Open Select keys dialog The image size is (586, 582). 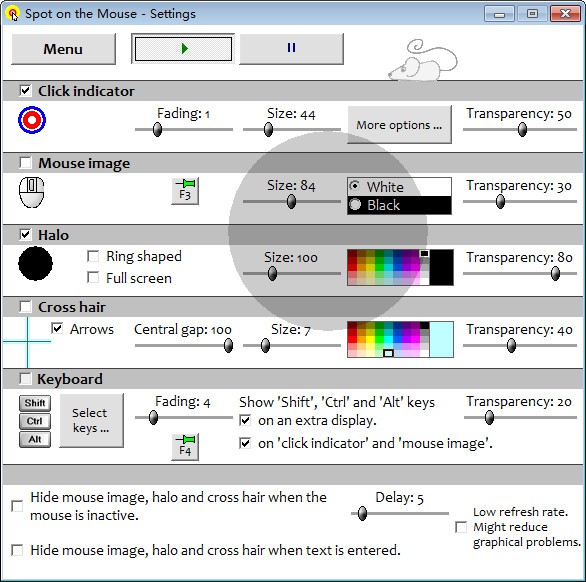[x=92, y=421]
